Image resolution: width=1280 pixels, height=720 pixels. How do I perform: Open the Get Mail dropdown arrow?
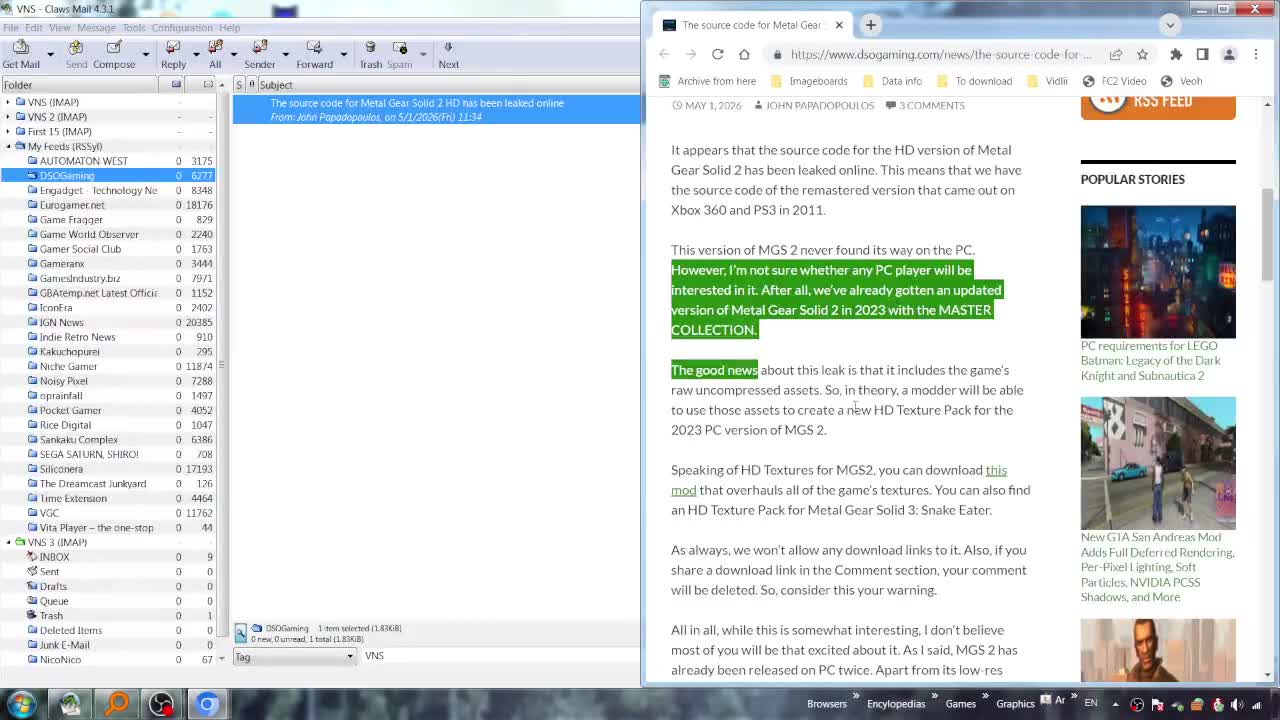pyautogui.click(x=52, y=54)
